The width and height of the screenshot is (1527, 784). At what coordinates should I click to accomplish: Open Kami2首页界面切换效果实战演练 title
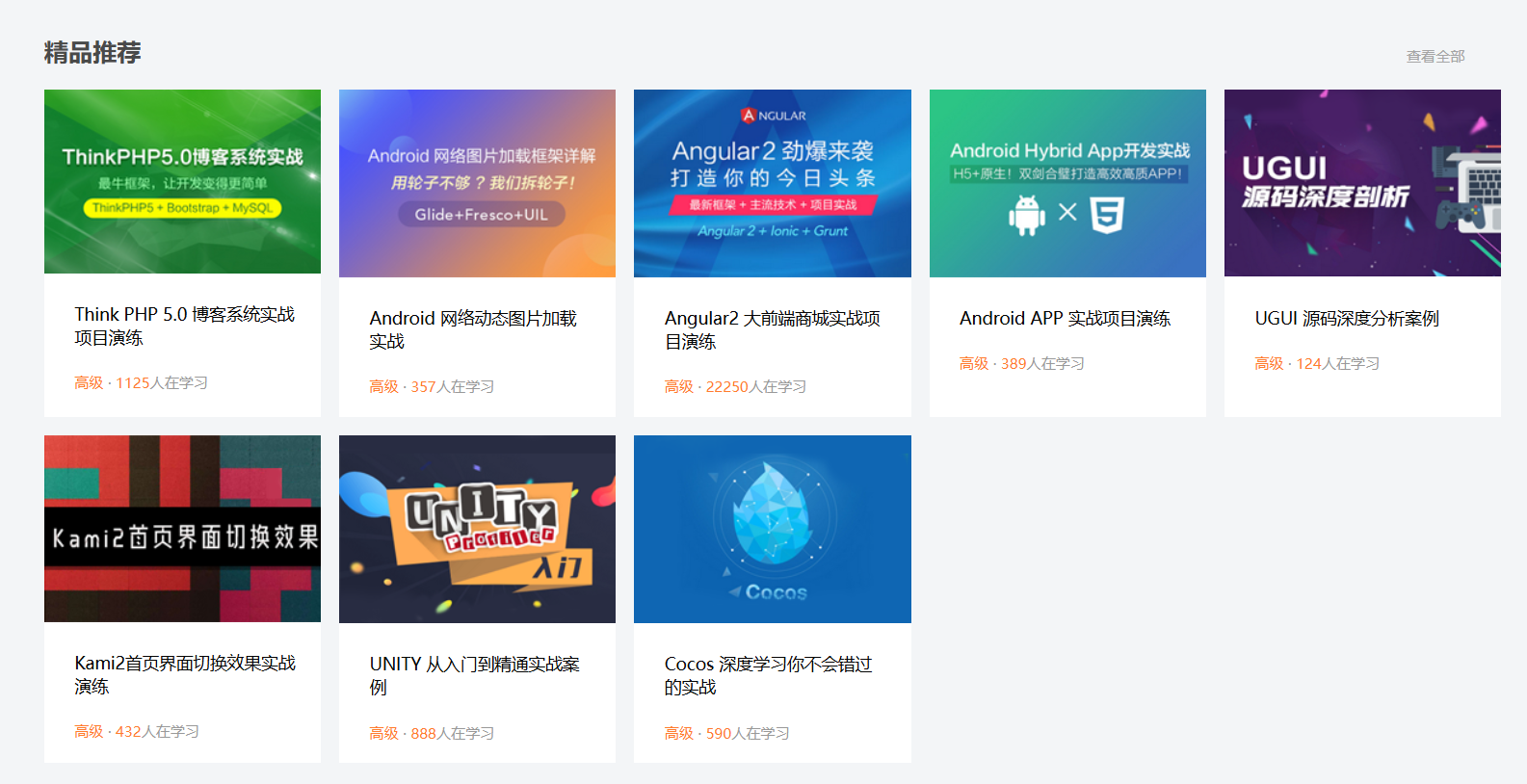[184, 674]
